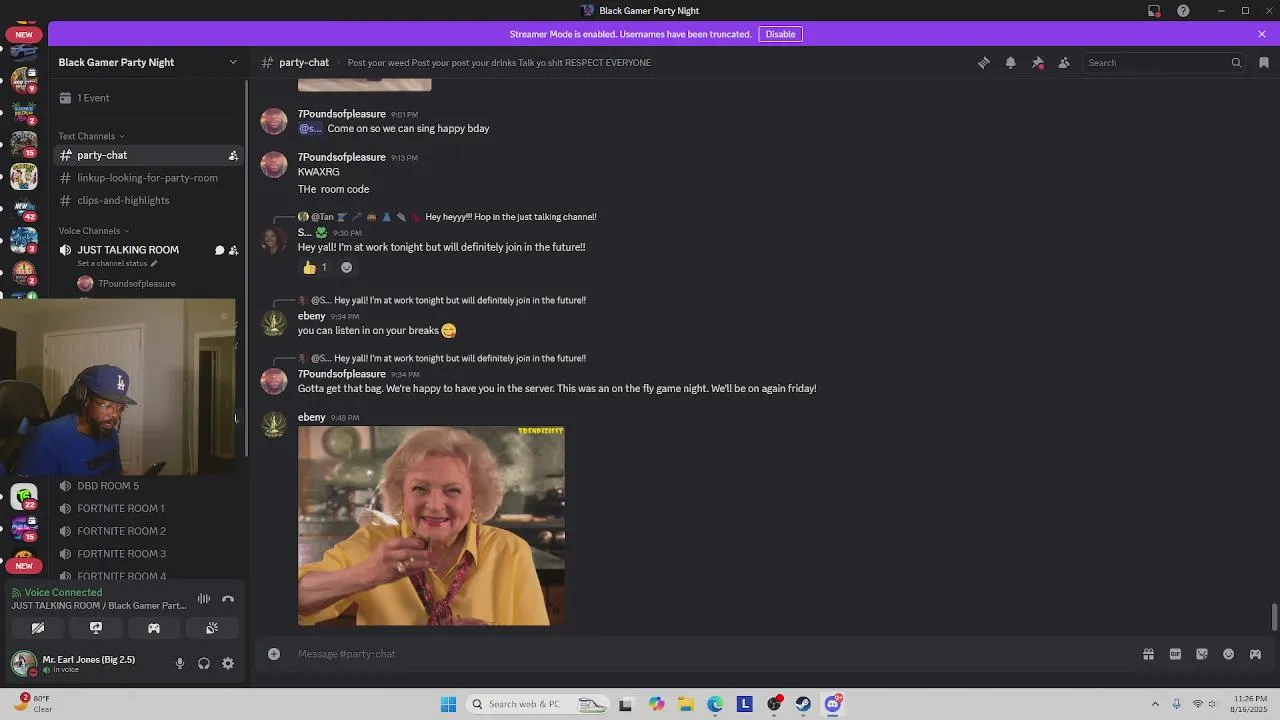Viewport: 1280px width, 720px height.
Task: Show hidden tray icons chevron
Action: click(x=1155, y=704)
